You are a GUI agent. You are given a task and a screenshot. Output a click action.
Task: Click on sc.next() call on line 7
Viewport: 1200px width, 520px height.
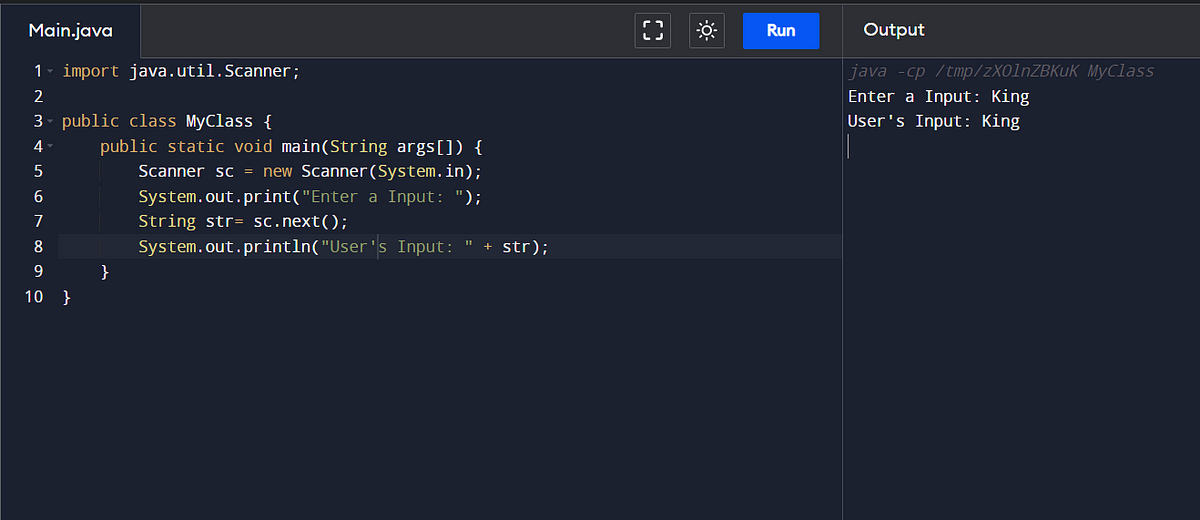pos(300,221)
